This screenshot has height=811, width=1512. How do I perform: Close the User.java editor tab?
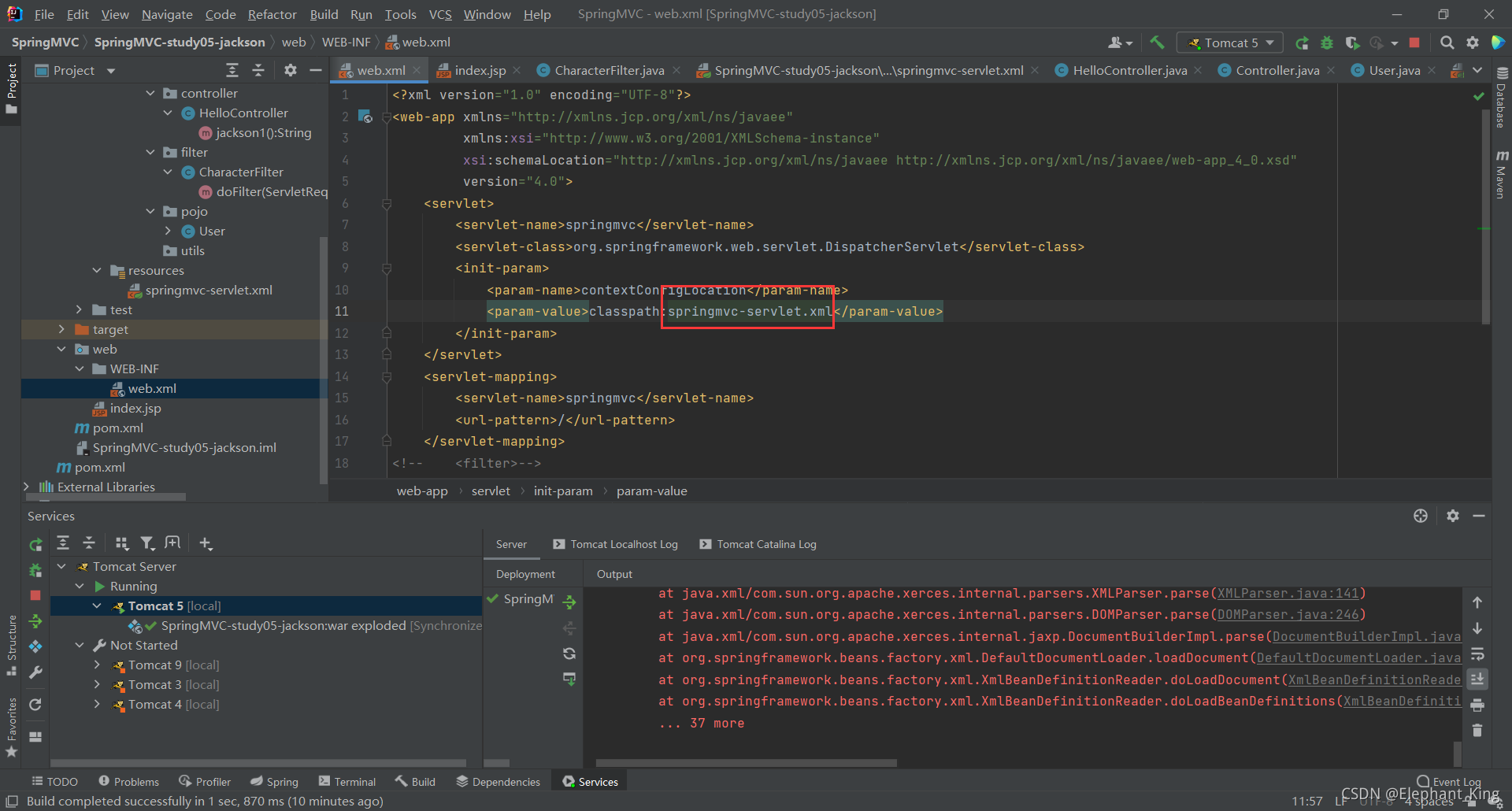pos(1432,70)
